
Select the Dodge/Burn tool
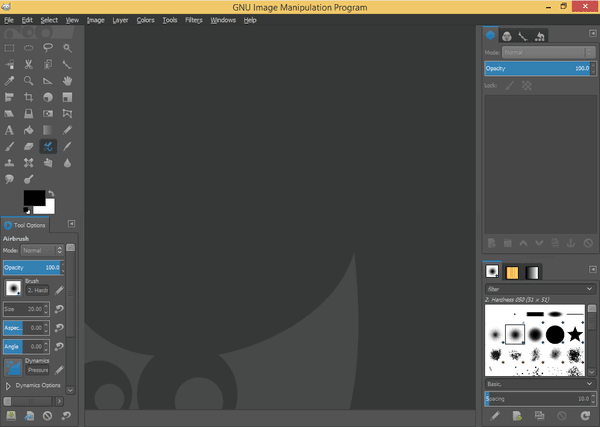29,179
